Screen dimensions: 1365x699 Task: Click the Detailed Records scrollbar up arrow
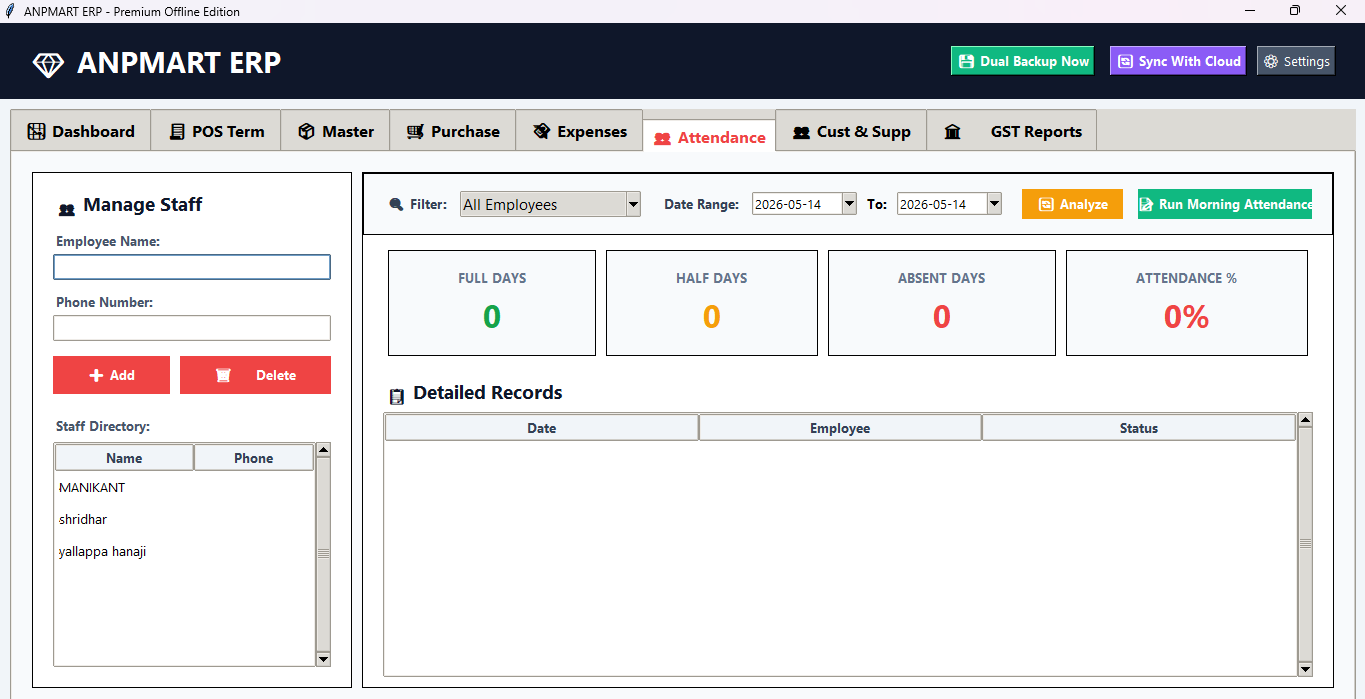(1305, 420)
